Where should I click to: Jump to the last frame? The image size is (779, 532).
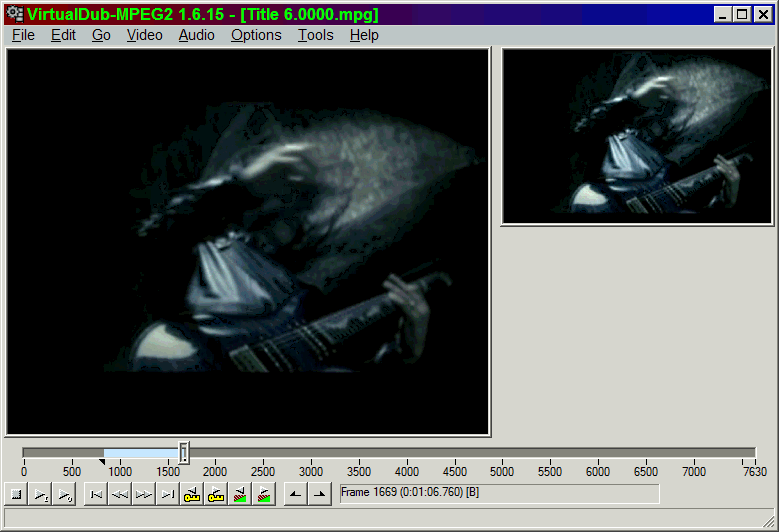tap(167, 494)
